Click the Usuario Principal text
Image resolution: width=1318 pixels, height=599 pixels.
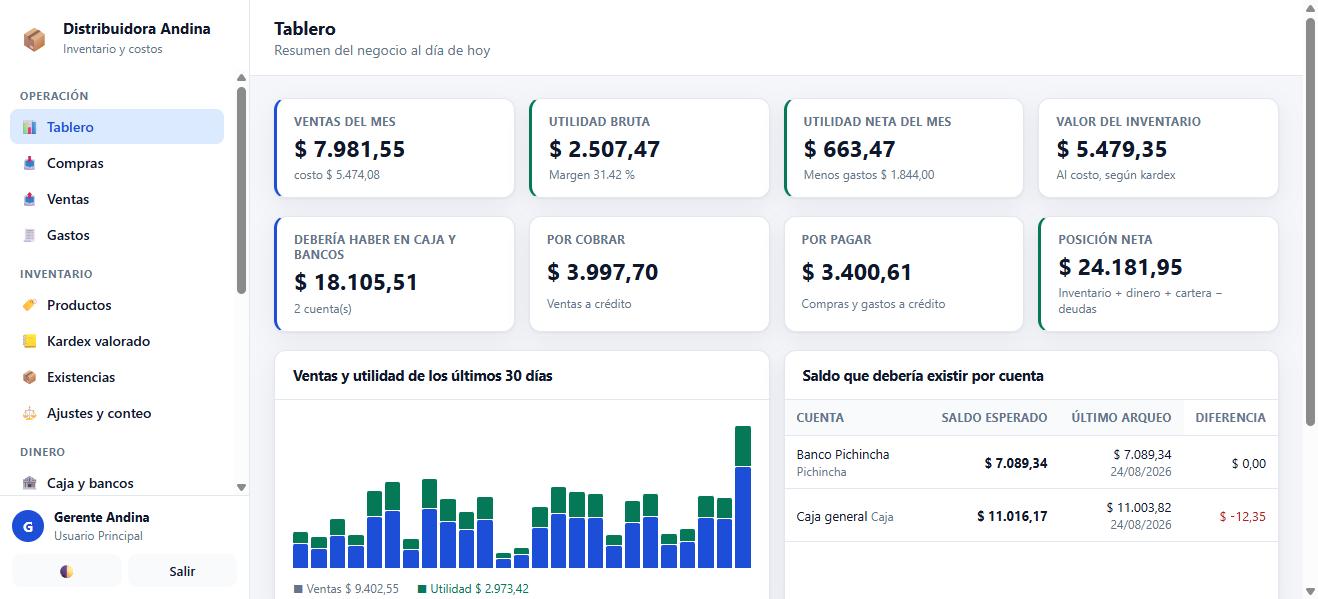(98, 536)
